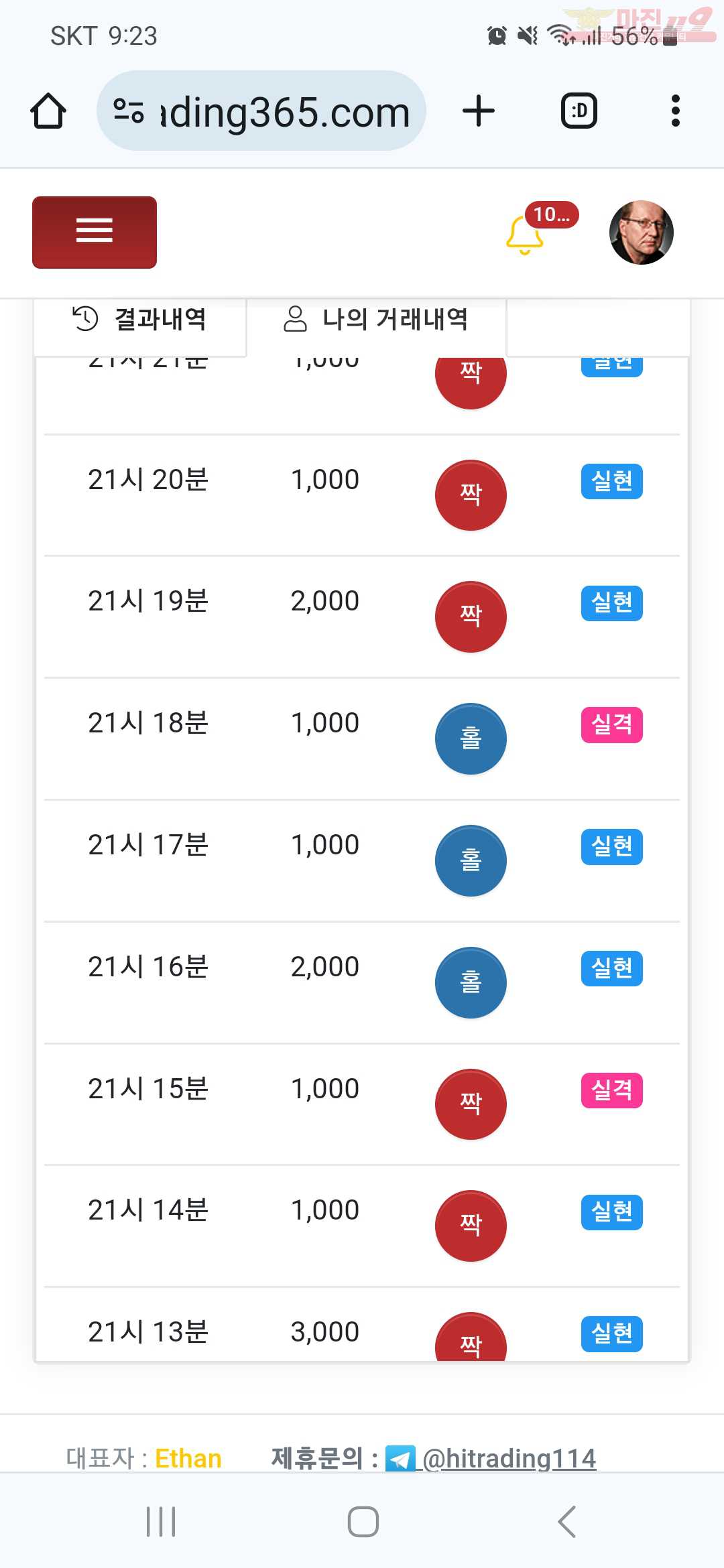This screenshot has height=1568, width=724.
Task: Click the blue 실현 badge for 21시 19분
Action: [612, 603]
